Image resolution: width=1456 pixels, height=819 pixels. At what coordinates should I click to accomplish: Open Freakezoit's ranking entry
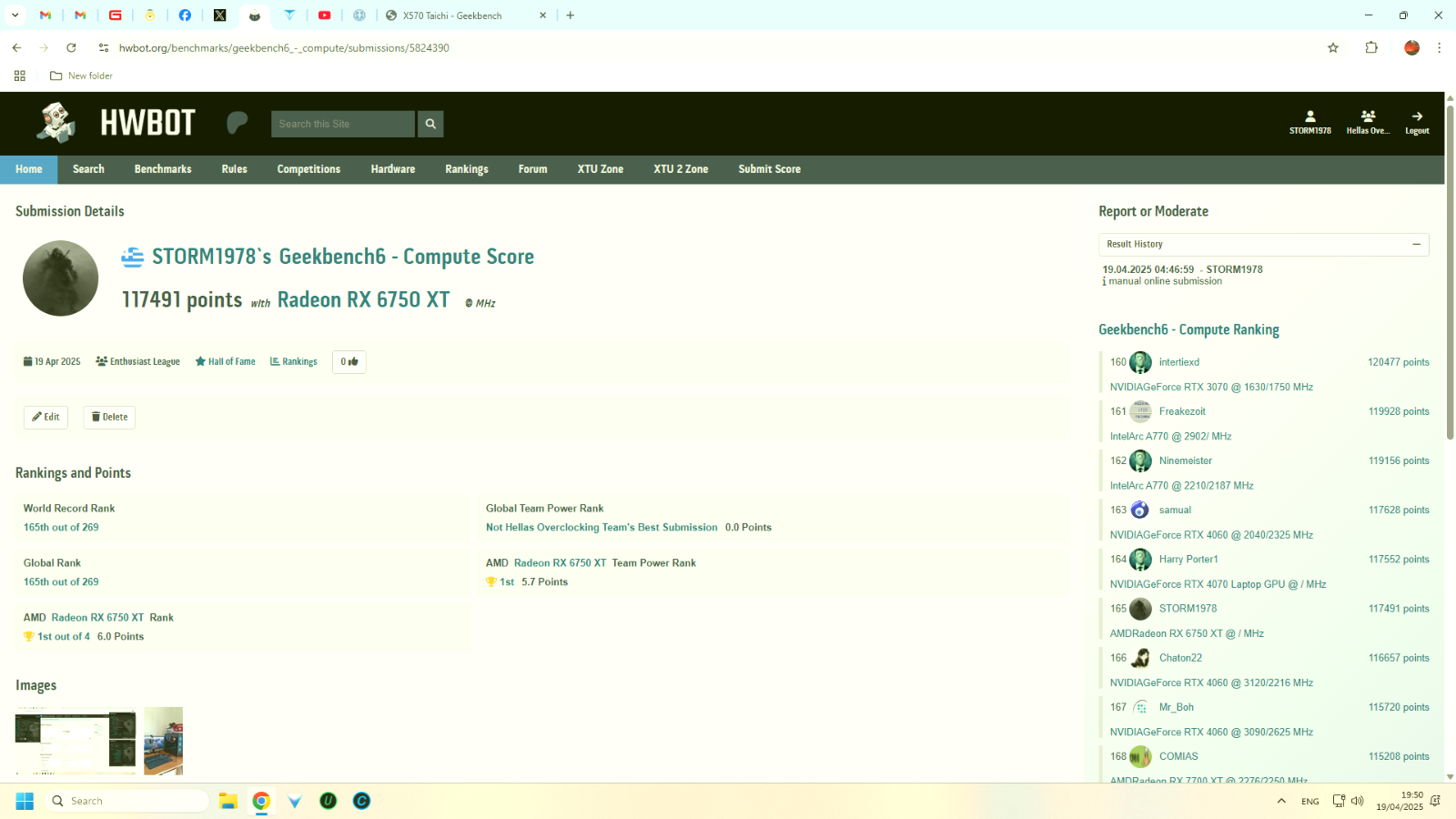pos(1182,411)
